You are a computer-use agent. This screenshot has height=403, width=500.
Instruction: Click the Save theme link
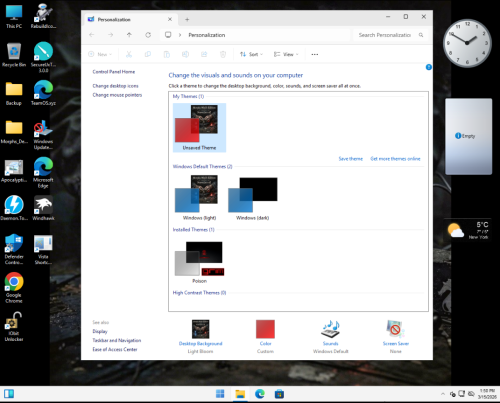(351, 159)
